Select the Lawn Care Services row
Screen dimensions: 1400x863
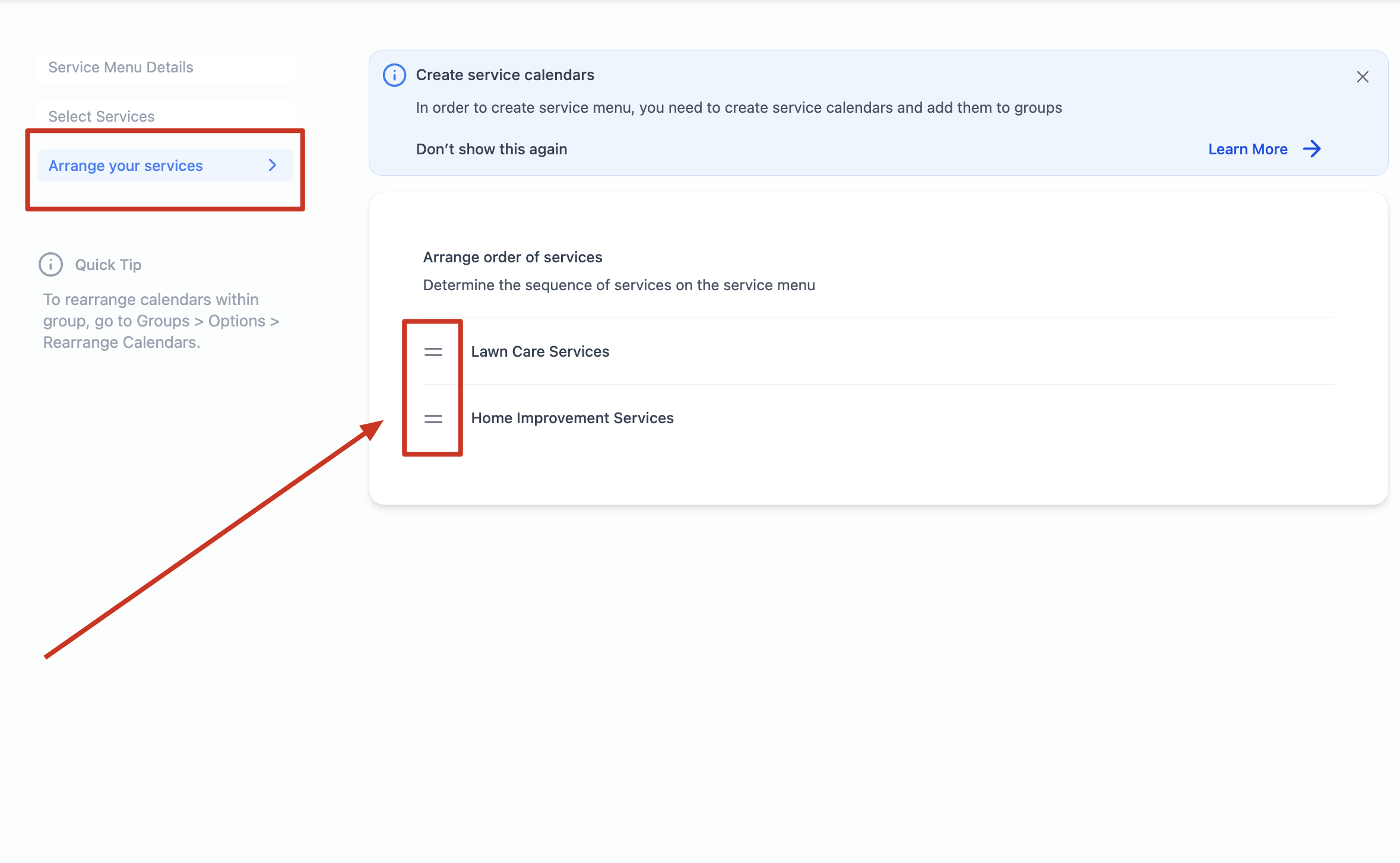pos(540,351)
